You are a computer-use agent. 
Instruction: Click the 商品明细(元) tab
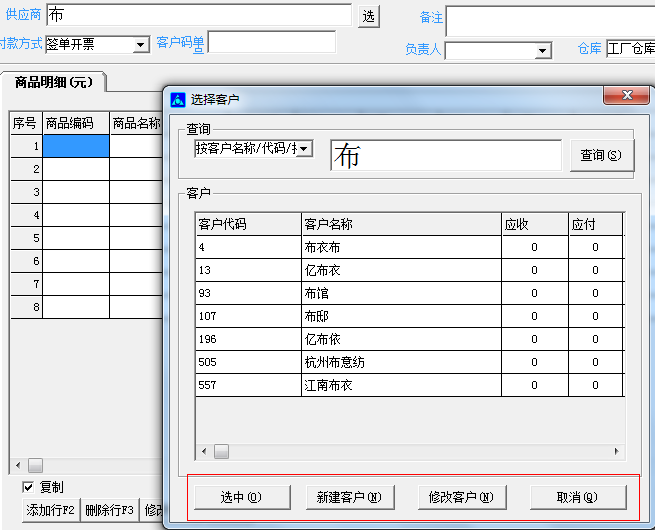tap(53, 82)
